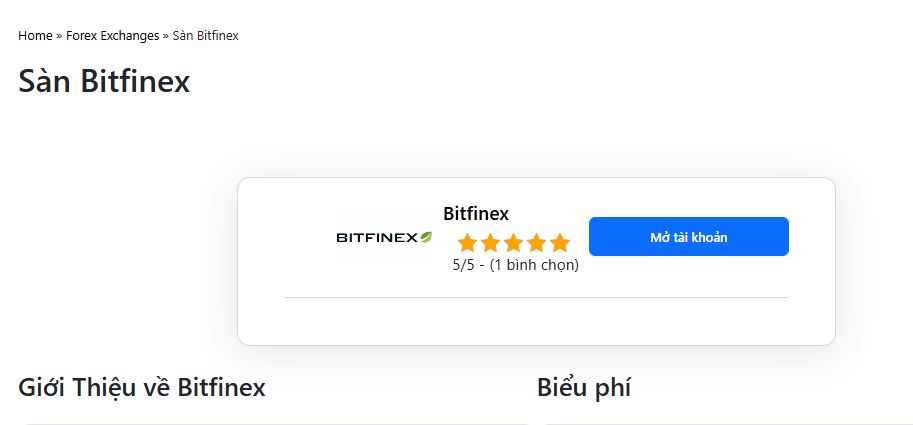Click the (1 bình chọn) vote count
Image resolution: width=913 pixels, height=425 pixels.
point(534,265)
